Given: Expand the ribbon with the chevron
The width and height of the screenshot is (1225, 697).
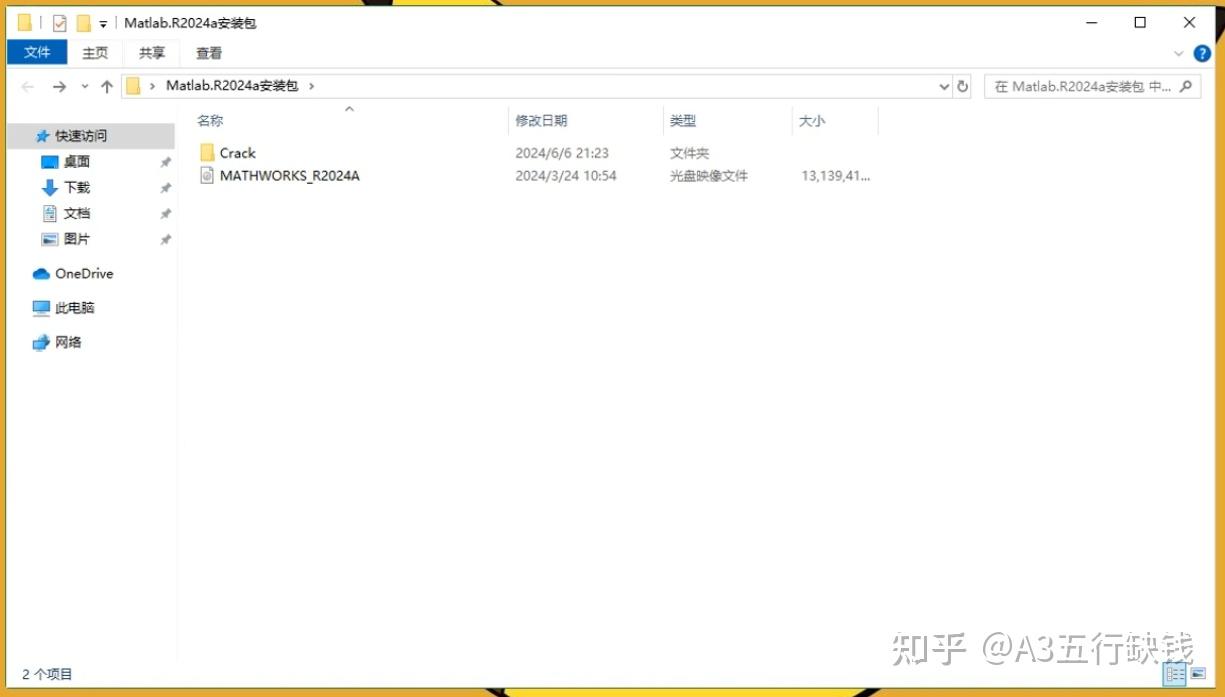Looking at the screenshot, I should point(1178,54).
